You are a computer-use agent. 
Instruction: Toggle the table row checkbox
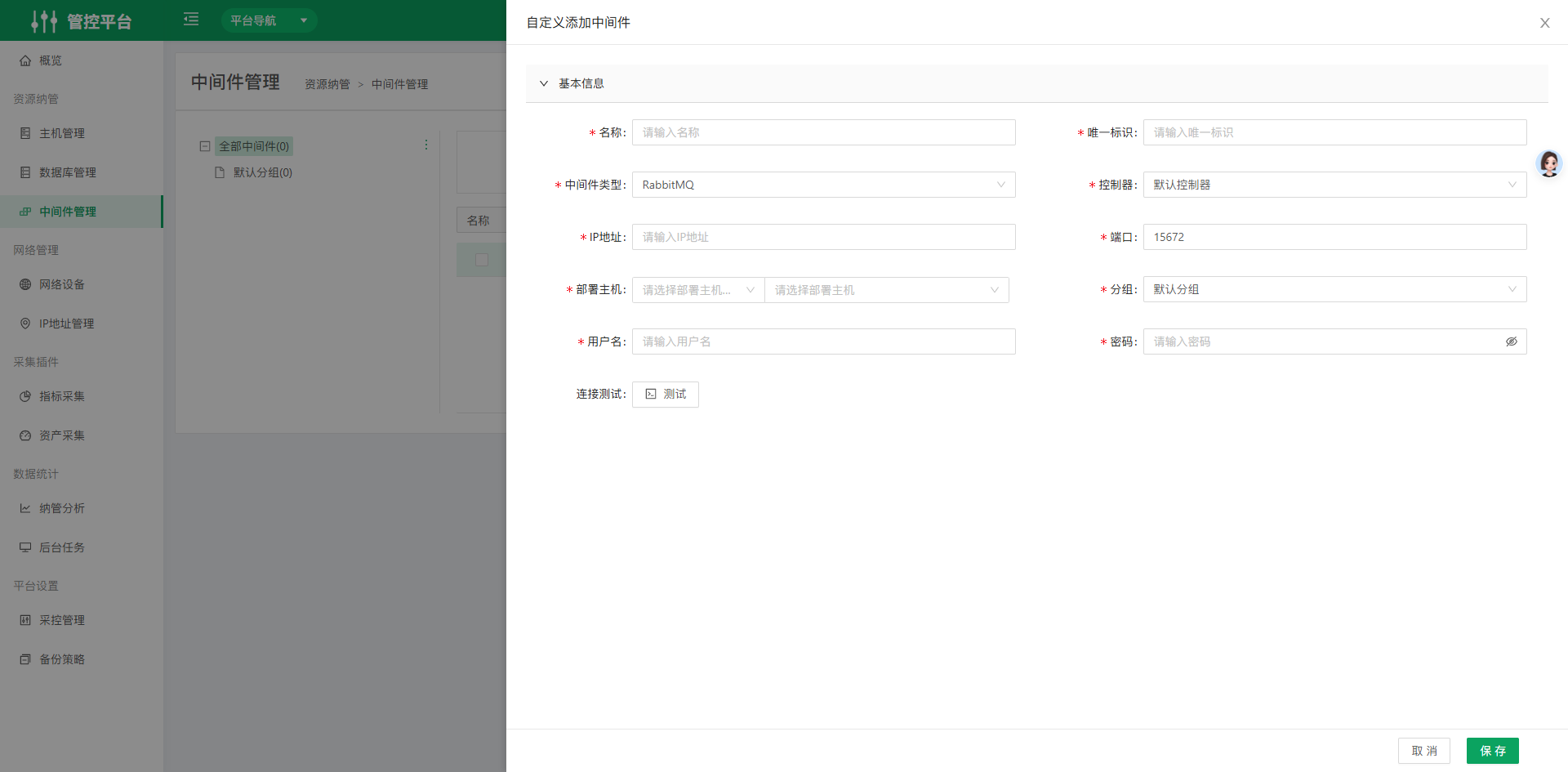[x=482, y=260]
